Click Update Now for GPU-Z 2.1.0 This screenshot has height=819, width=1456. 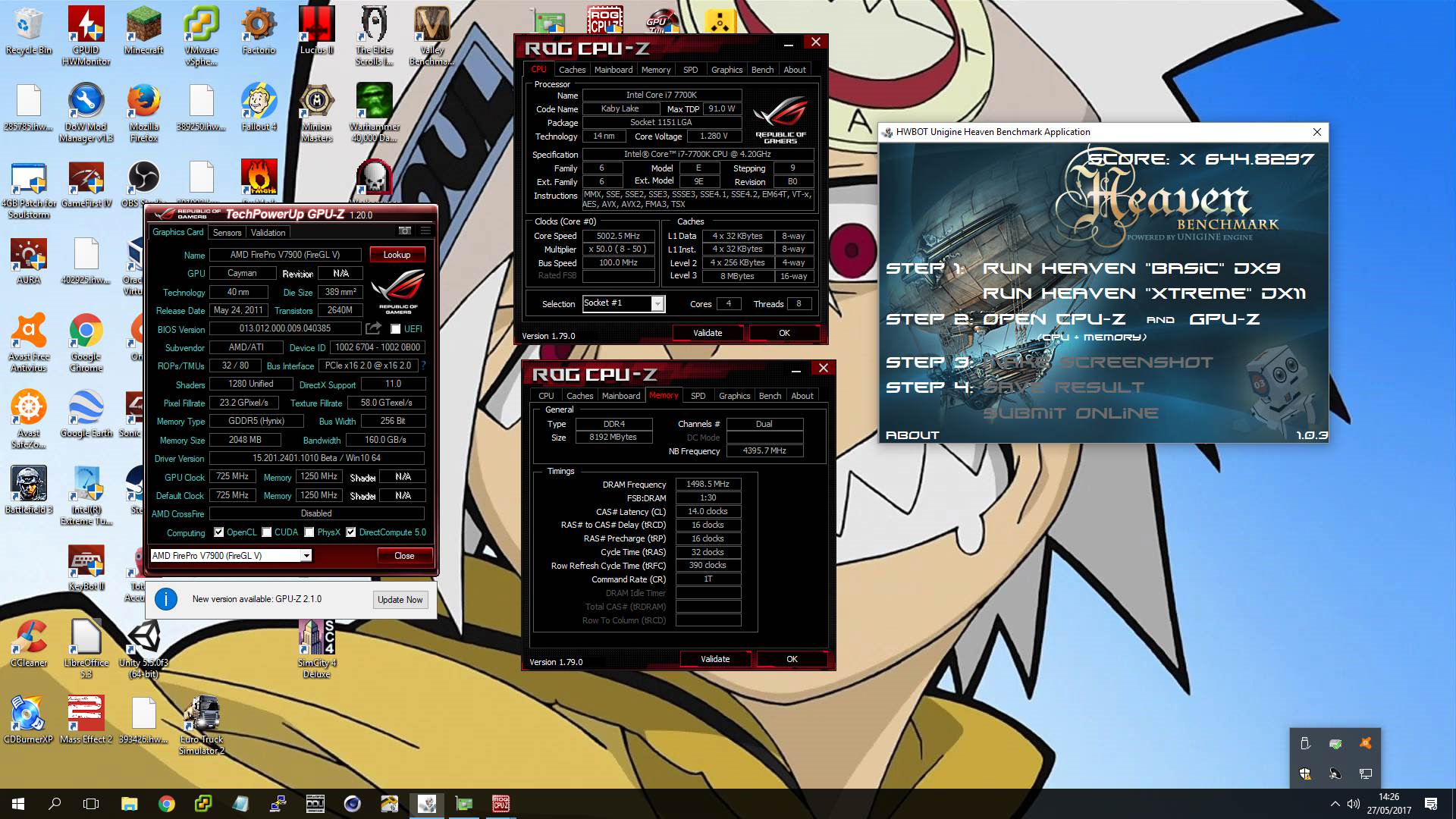point(400,600)
